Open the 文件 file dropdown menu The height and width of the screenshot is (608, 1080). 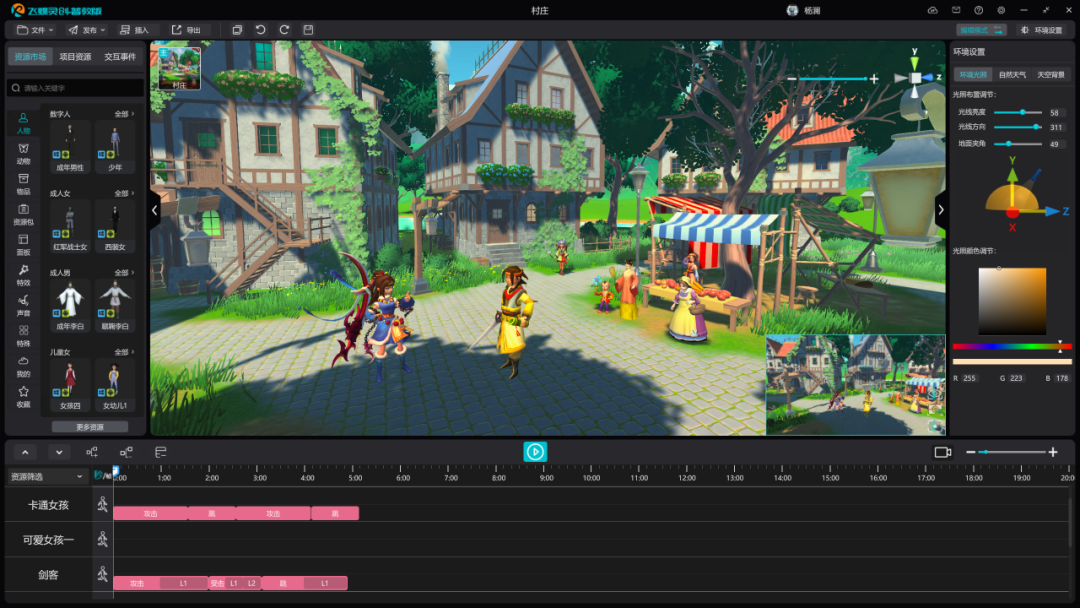tap(34, 30)
